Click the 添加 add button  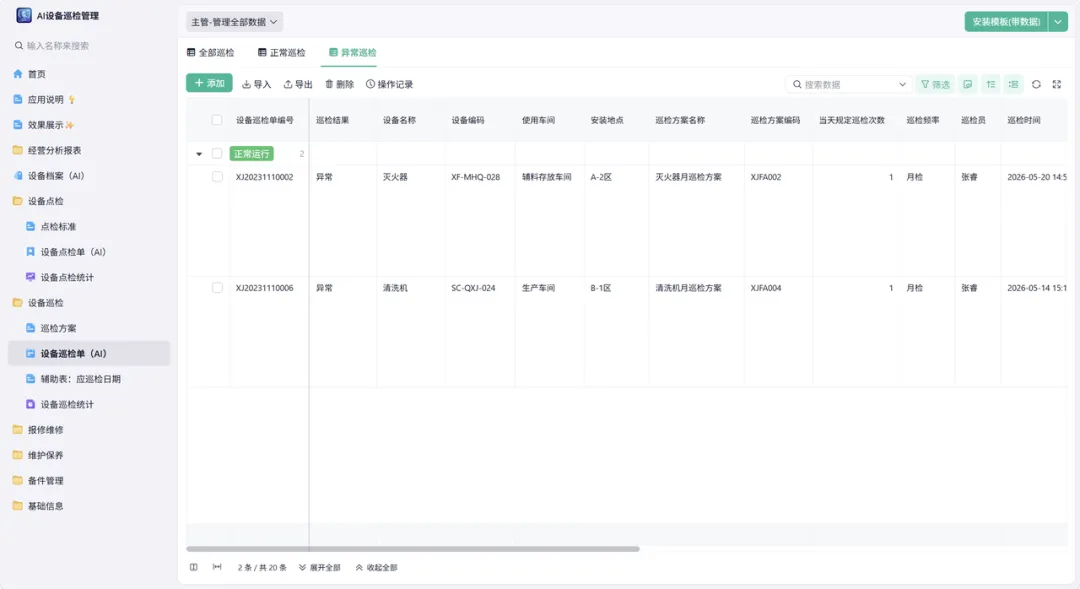209,83
